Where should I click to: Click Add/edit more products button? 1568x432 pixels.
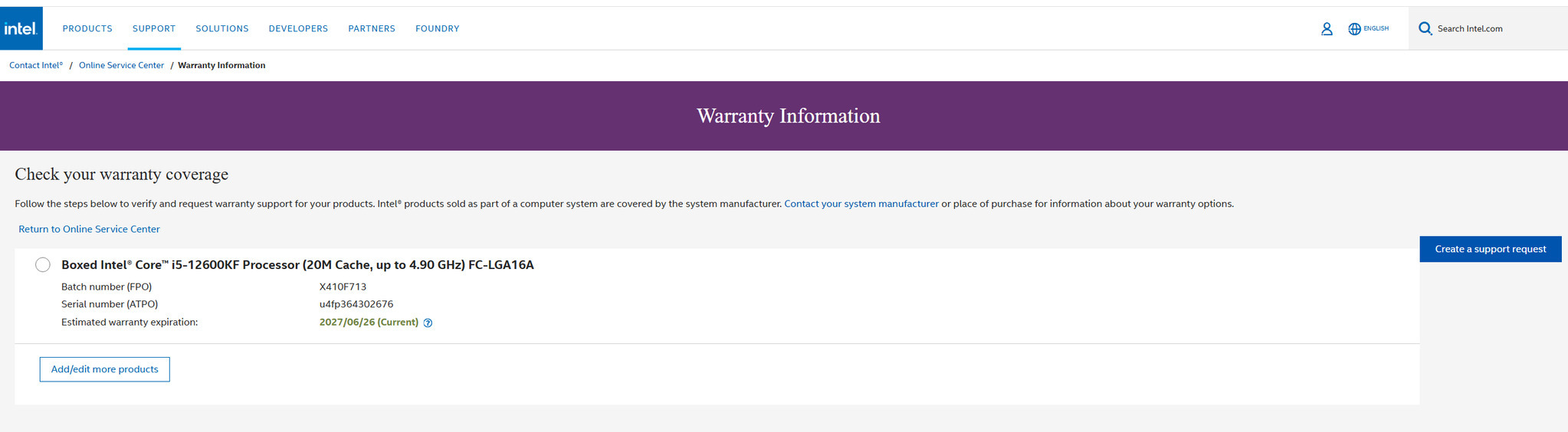coord(105,369)
